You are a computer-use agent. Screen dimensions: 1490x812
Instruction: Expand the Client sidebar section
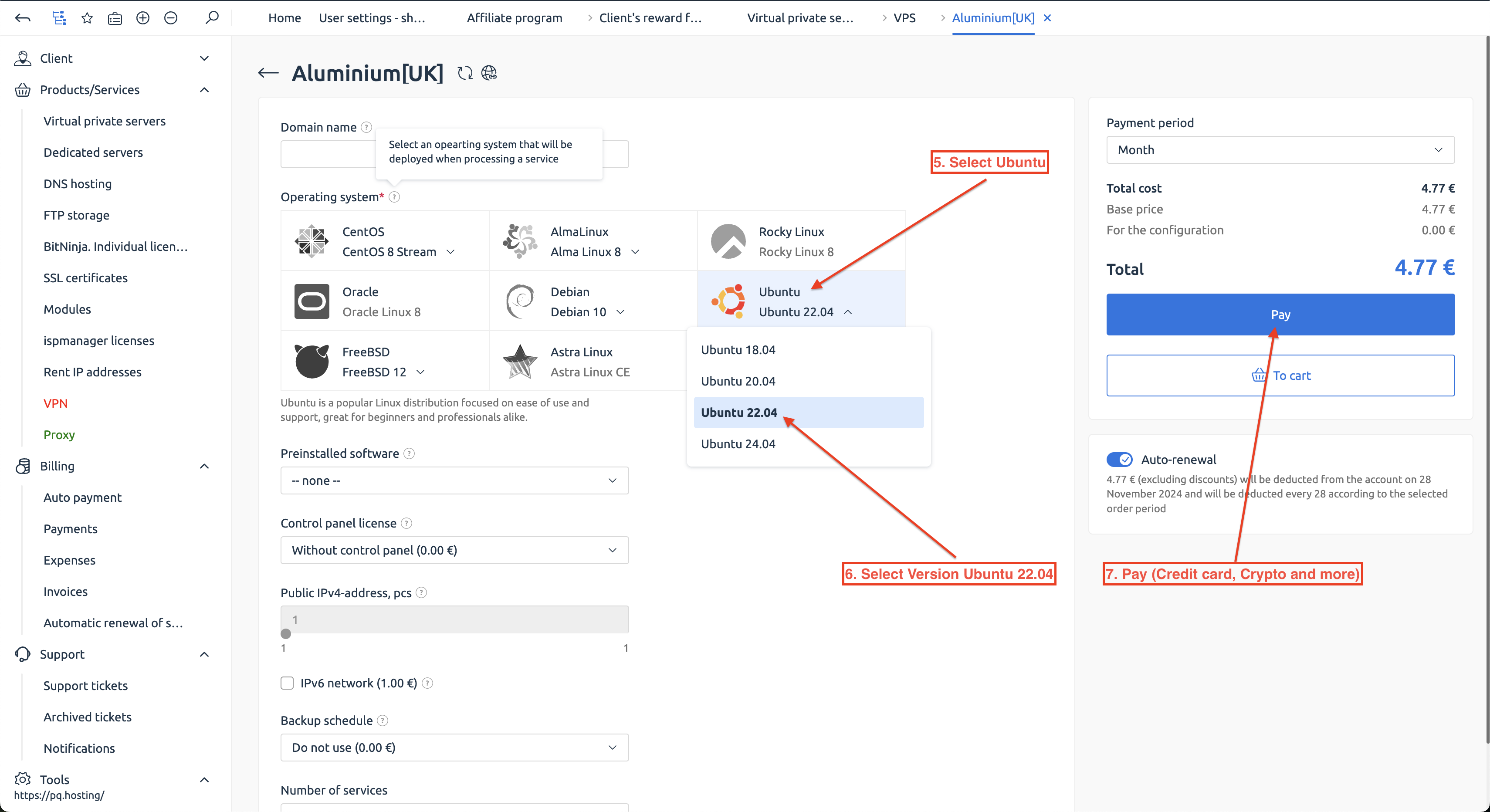pos(204,58)
